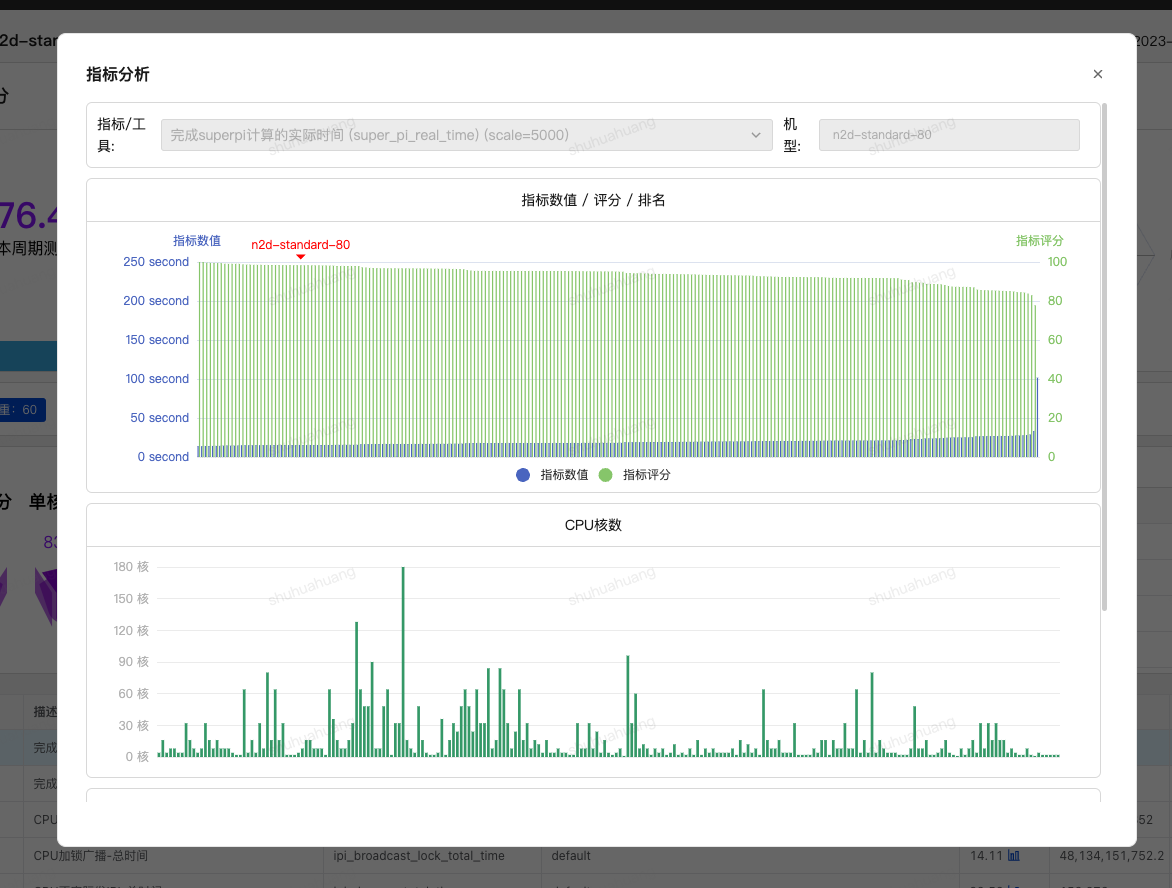Close the 指标分析 dialog with the X
Image resolution: width=1172 pixels, height=888 pixels.
point(1097,74)
